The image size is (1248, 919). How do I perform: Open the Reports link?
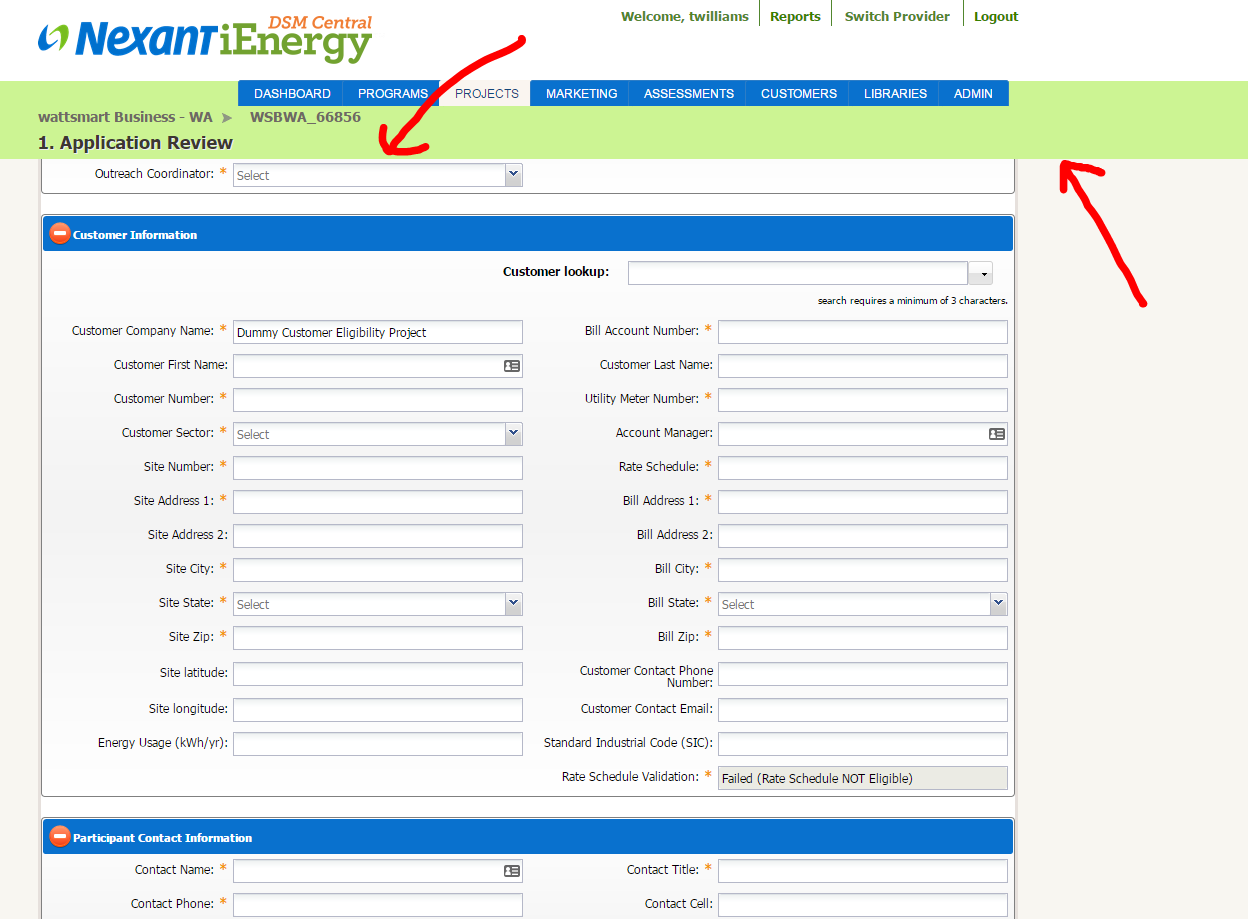[795, 16]
